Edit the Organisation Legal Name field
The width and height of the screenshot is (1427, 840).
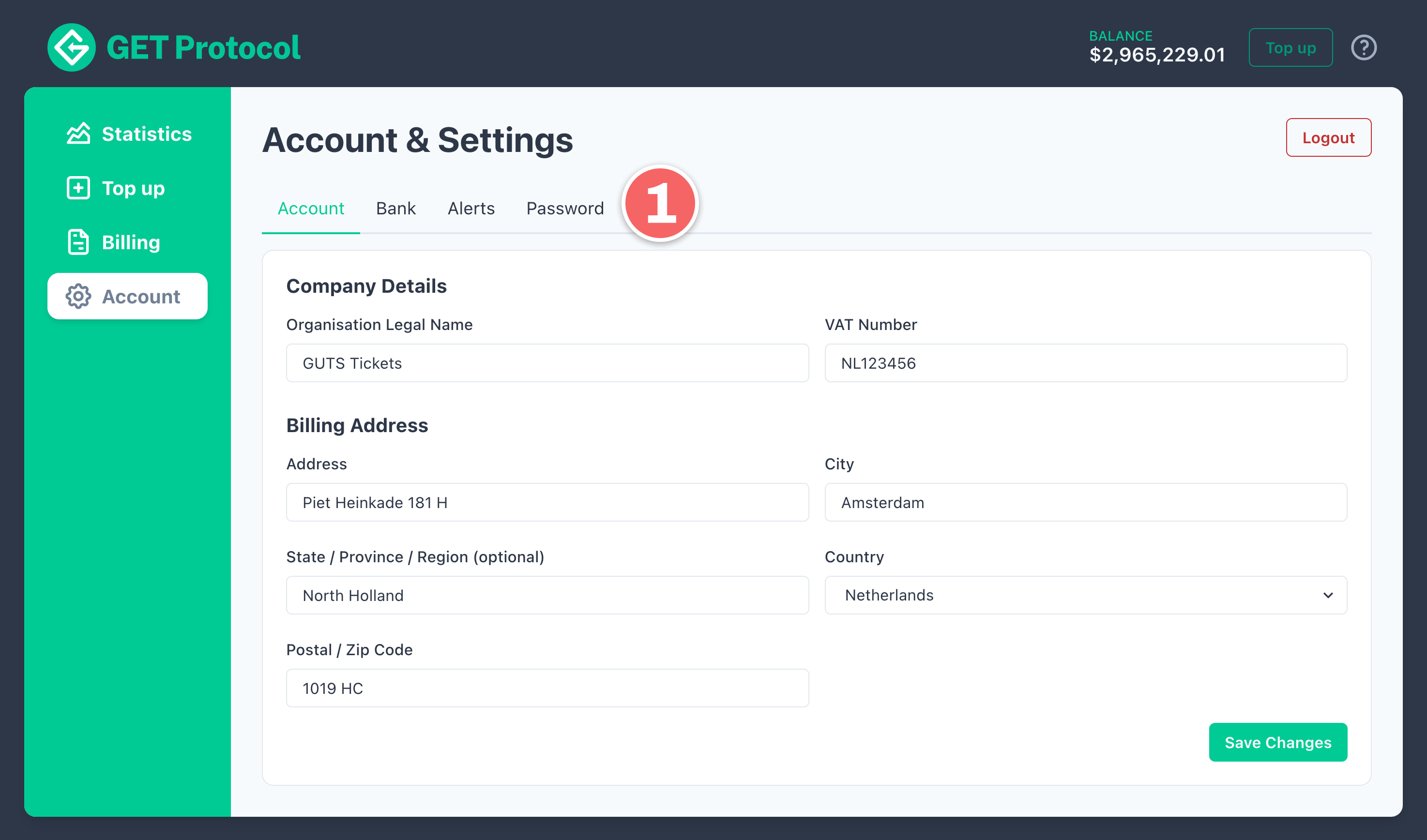point(547,363)
